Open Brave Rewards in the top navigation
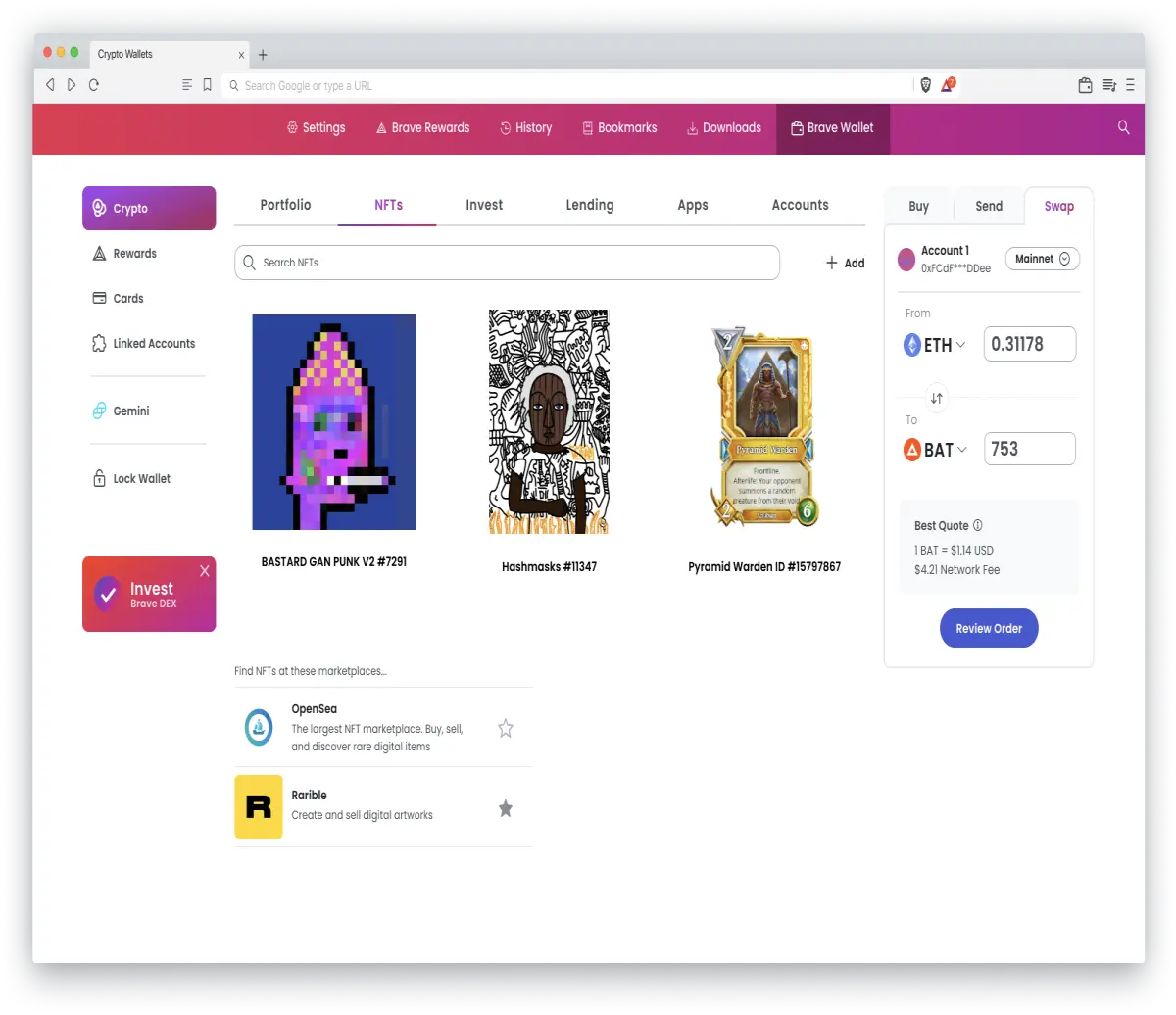Viewport: 1176px width, 1015px height. point(422,128)
